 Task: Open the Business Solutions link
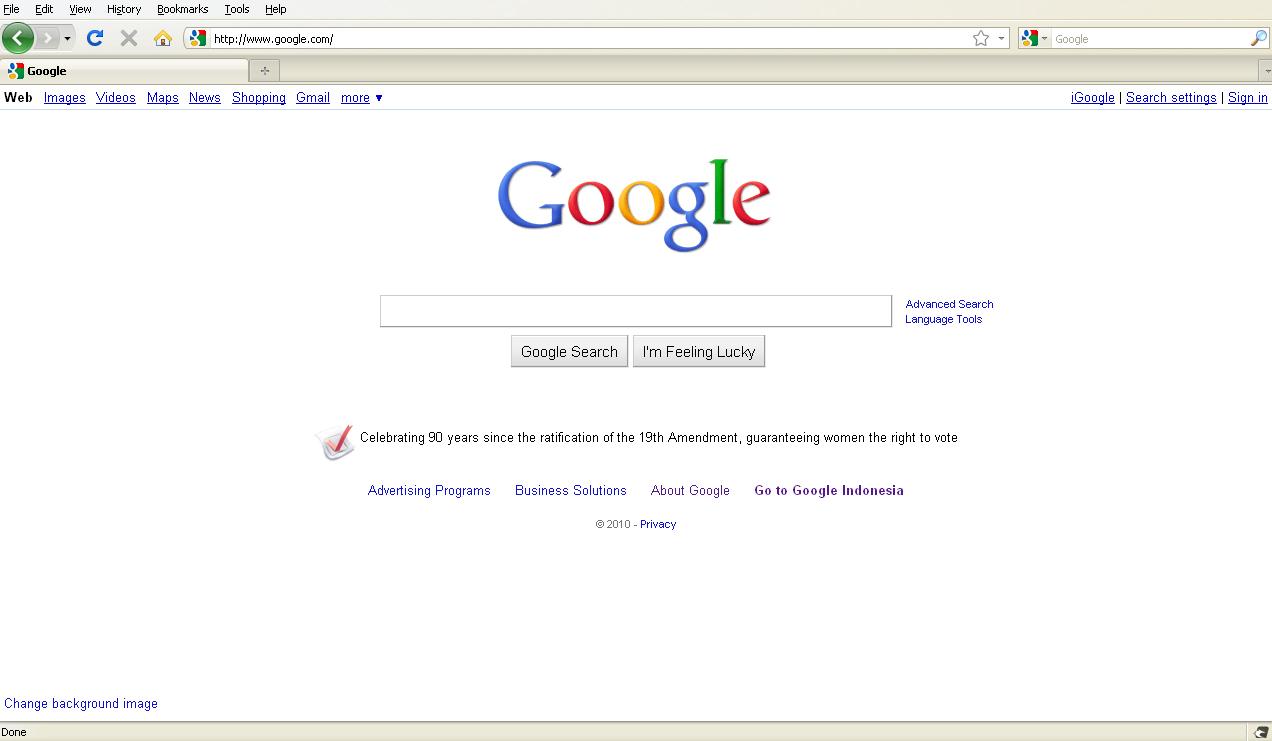tap(570, 491)
